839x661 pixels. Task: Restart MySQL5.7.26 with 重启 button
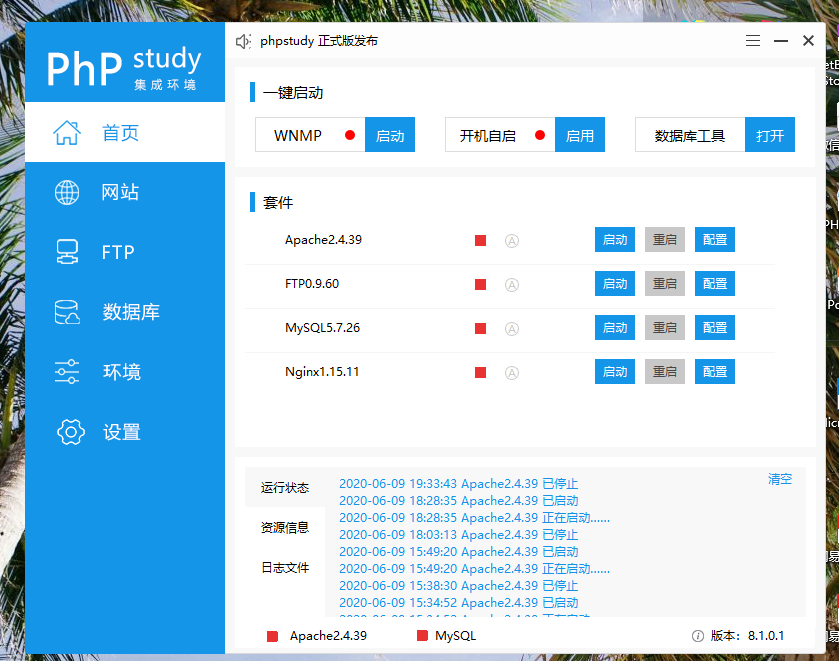pos(665,327)
